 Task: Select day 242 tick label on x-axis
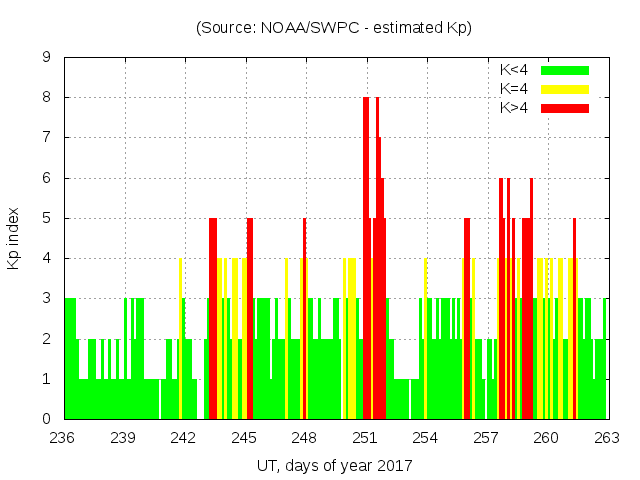[184, 438]
